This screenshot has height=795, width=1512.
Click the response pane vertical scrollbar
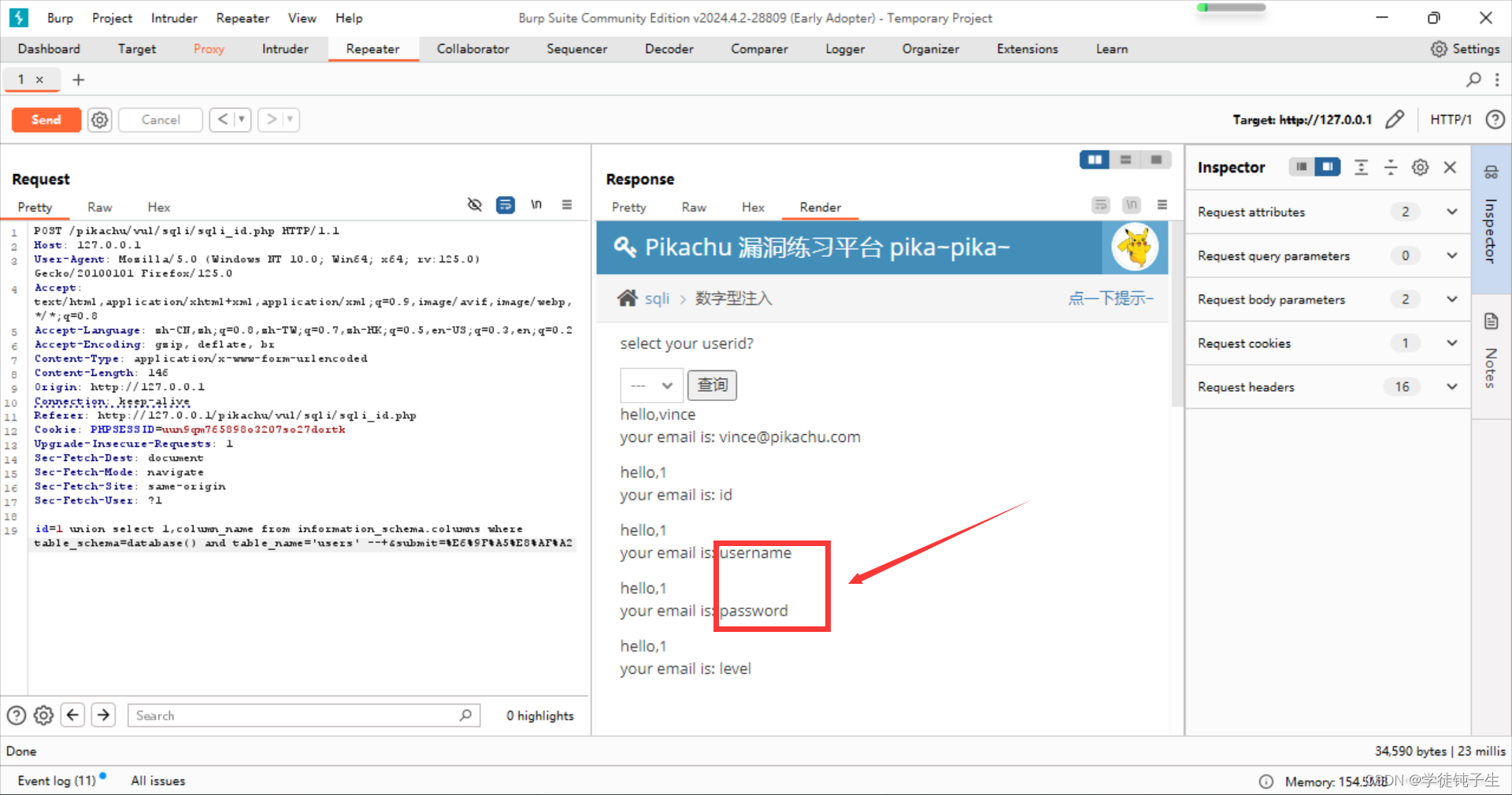click(1177, 315)
